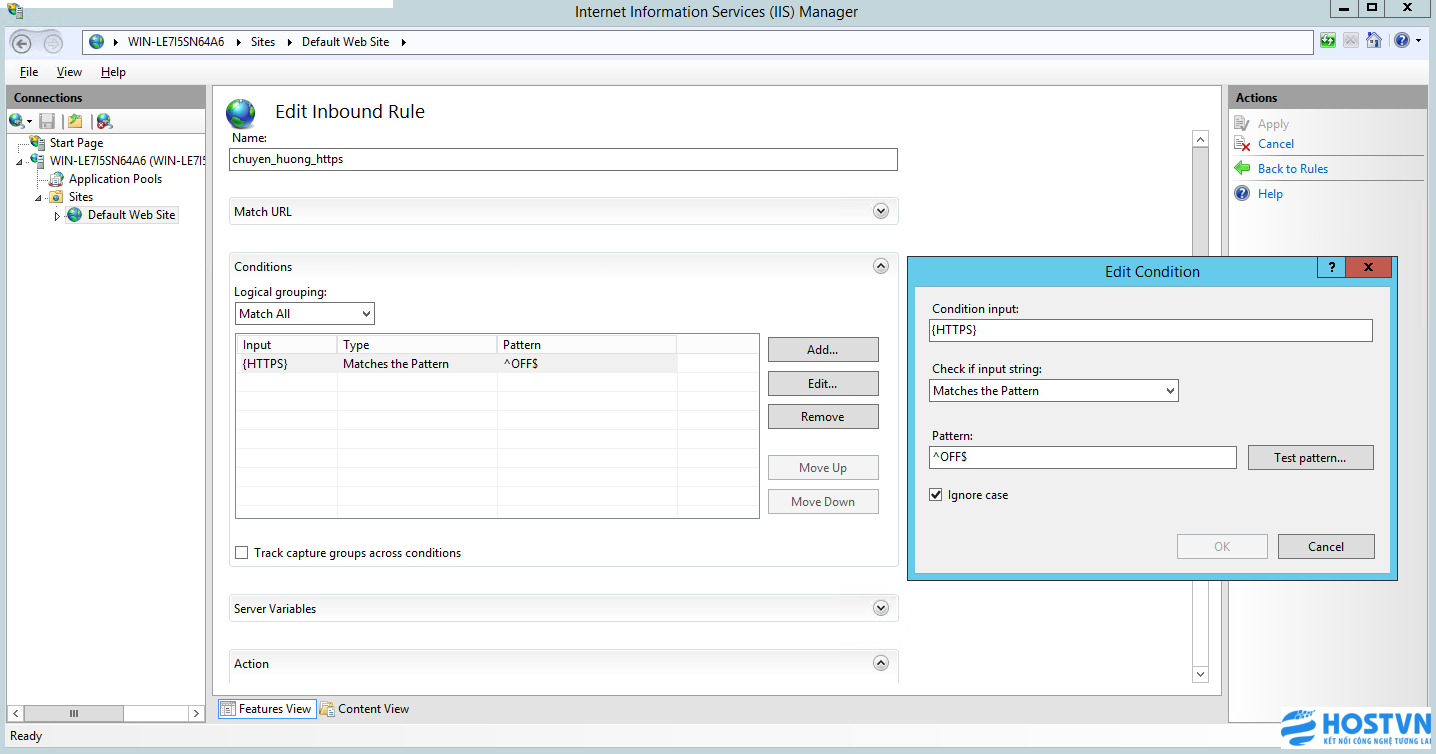Click the rule Name input field
Image resolution: width=1436 pixels, height=754 pixels.
(563, 159)
